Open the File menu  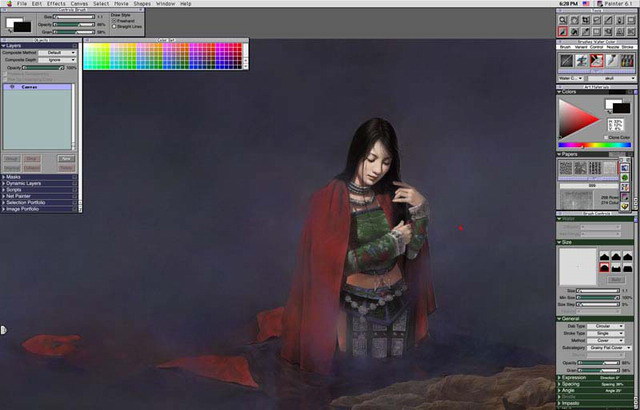(x=22, y=3)
